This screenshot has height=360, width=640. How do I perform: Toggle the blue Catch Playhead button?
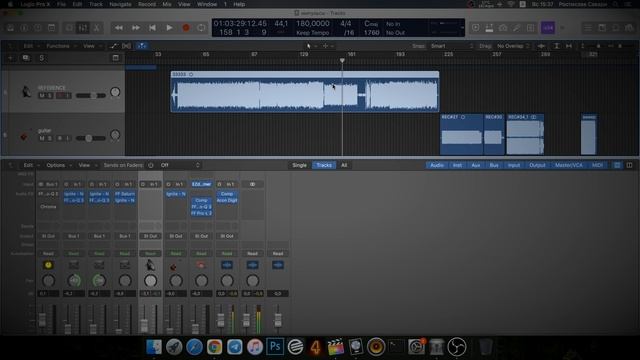(x=142, y=46)
